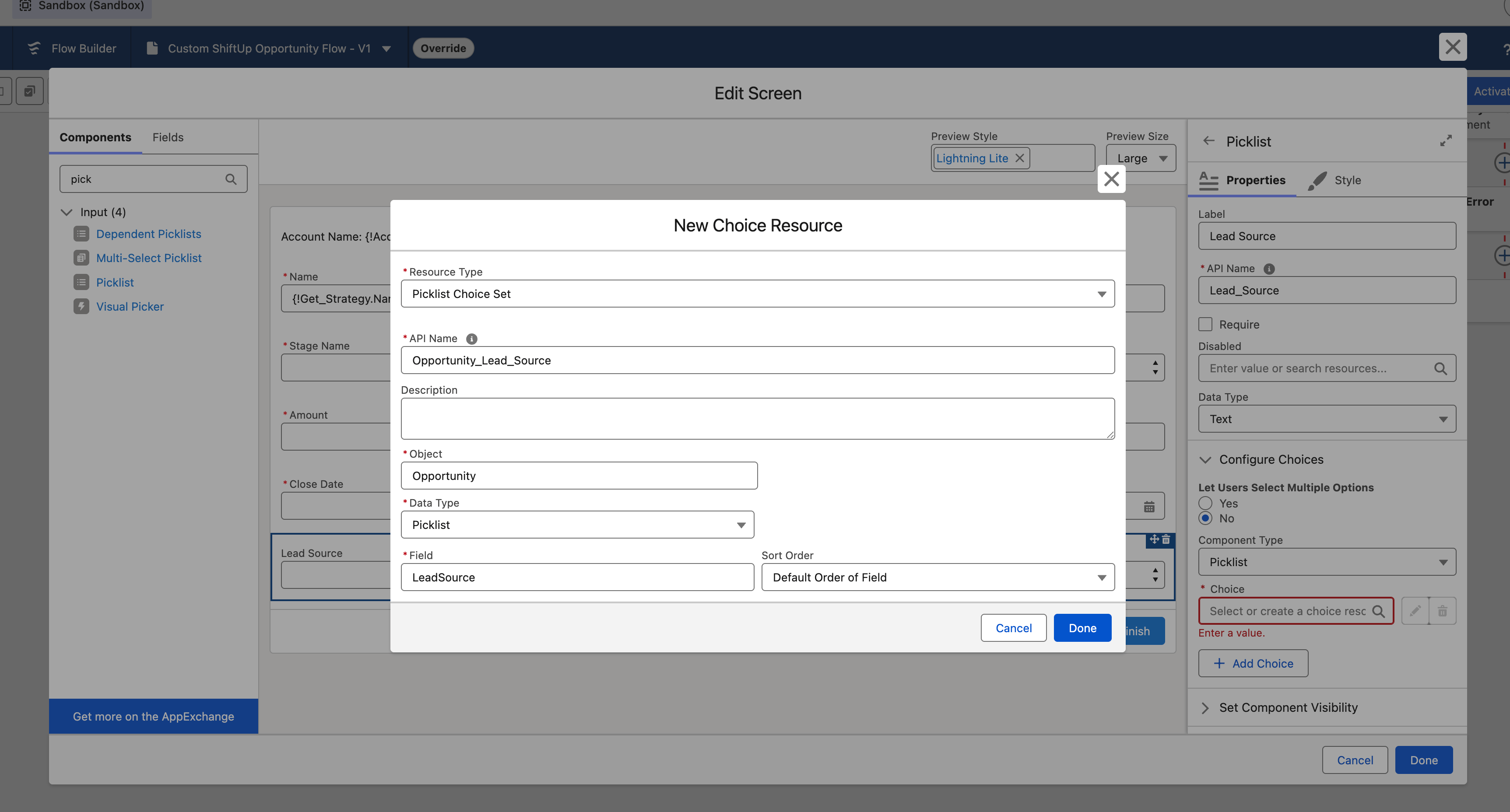
Task: Click the Multi-Select Picklist component link
Action: pyautogui.click(x=149, y=258)
